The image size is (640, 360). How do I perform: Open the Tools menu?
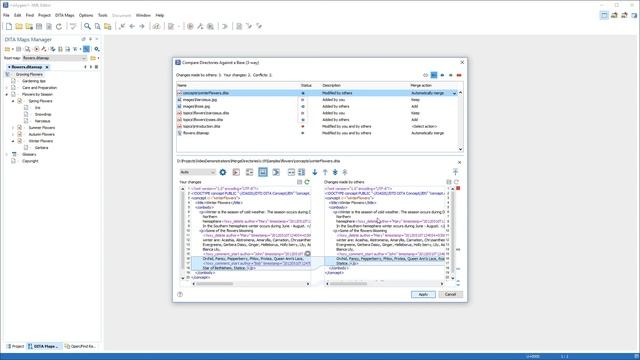pos(102,15)
